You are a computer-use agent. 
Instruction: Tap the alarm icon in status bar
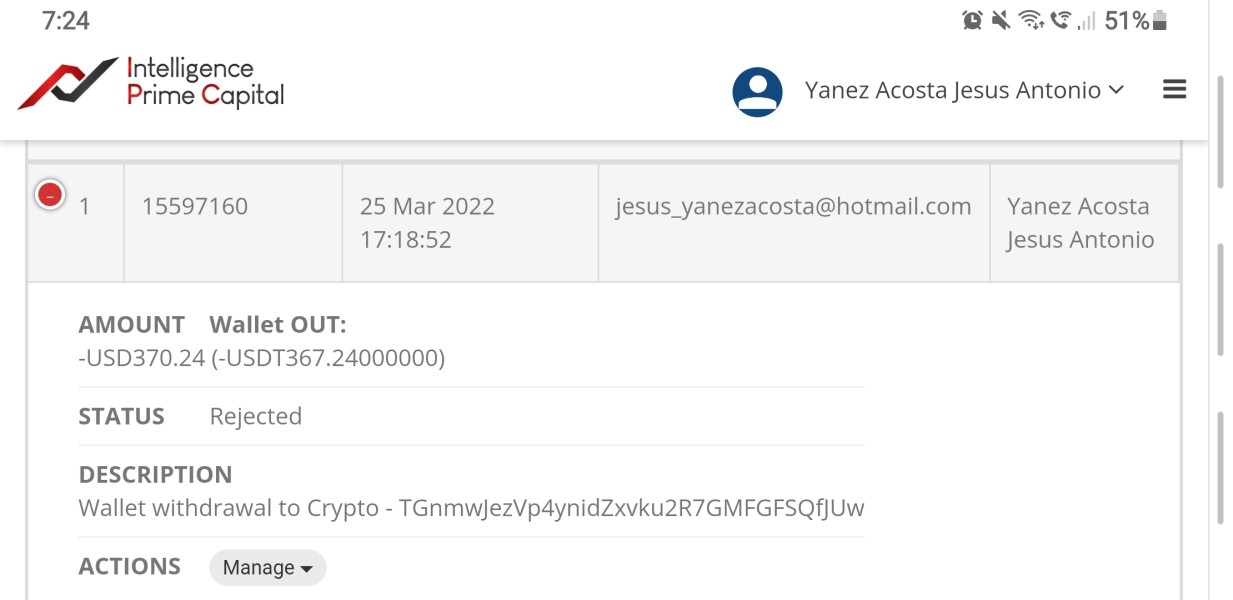972,20
